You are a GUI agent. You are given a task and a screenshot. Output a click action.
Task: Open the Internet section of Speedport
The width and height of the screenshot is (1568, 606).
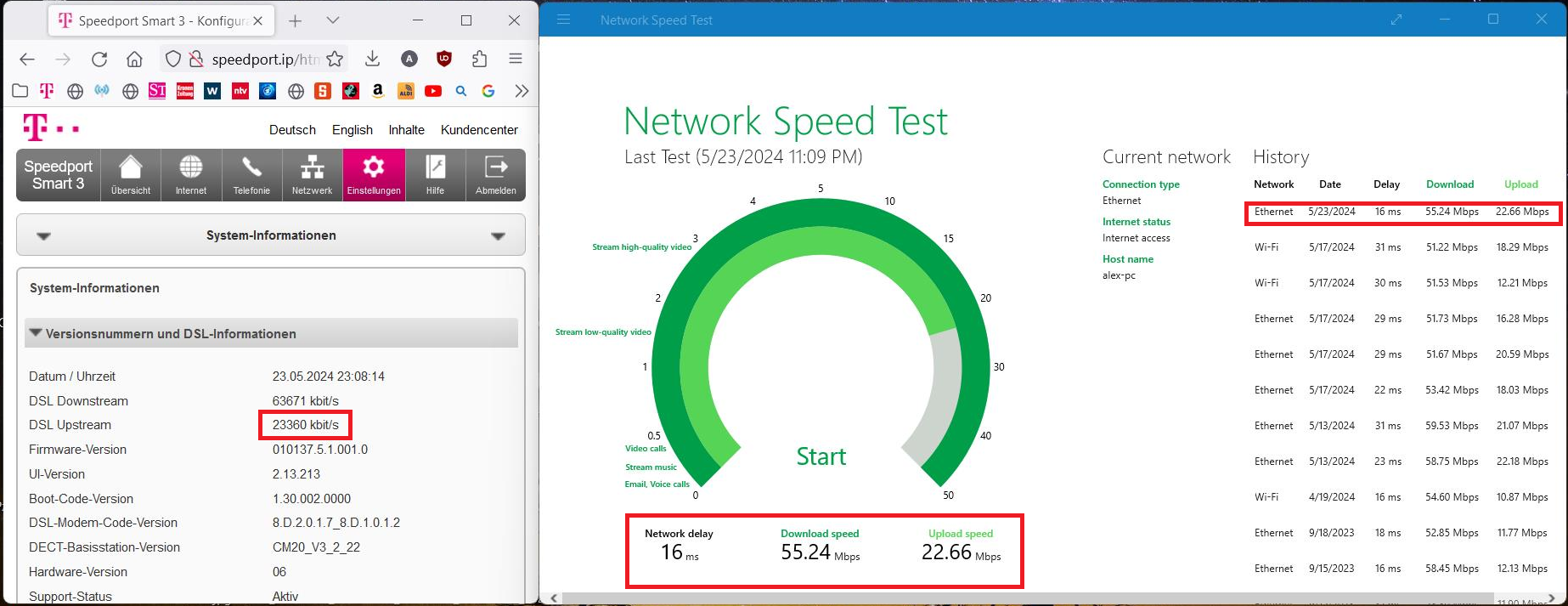[191, 175]
